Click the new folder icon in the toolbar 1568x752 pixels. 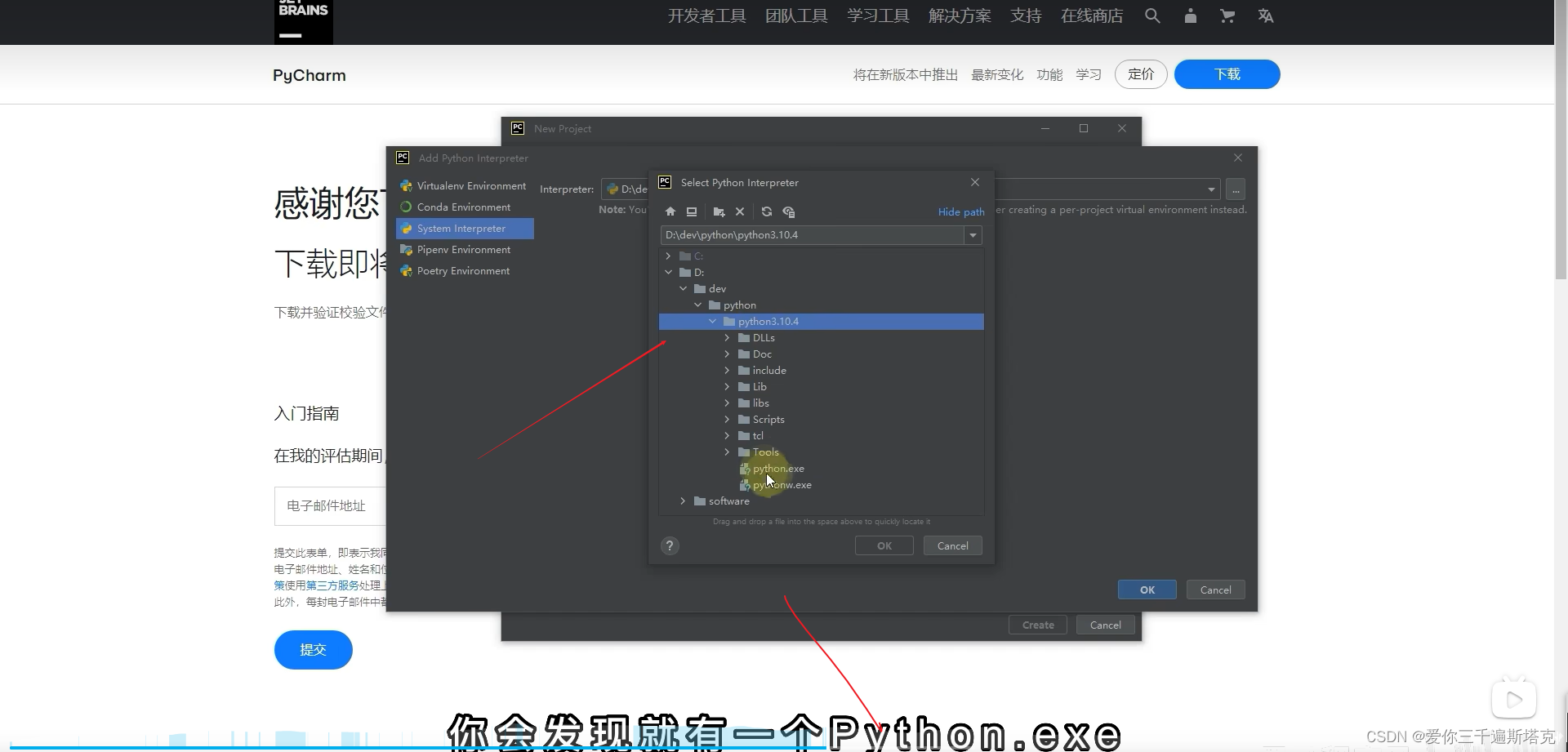click(x=718, y=211)
